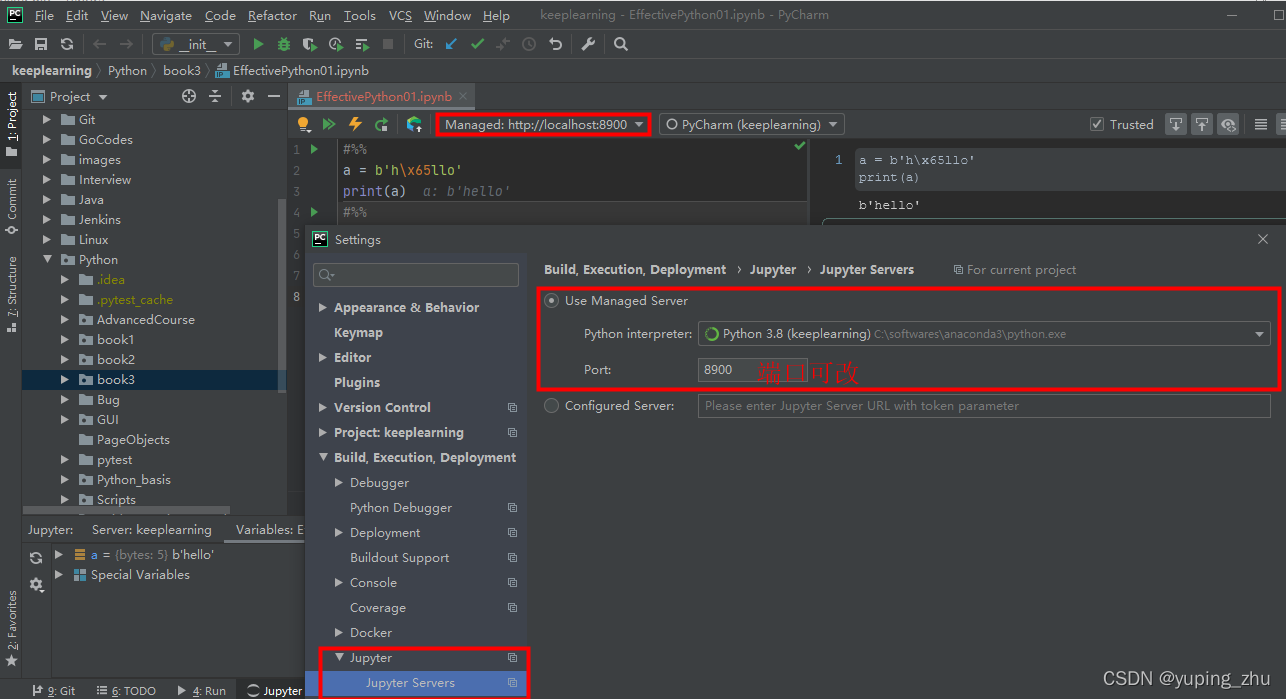The width and height of the screenshot is (1286, 699).
Task: Open the 1: Project side tab
Action: pyautogui.click(x=11, y=124)
